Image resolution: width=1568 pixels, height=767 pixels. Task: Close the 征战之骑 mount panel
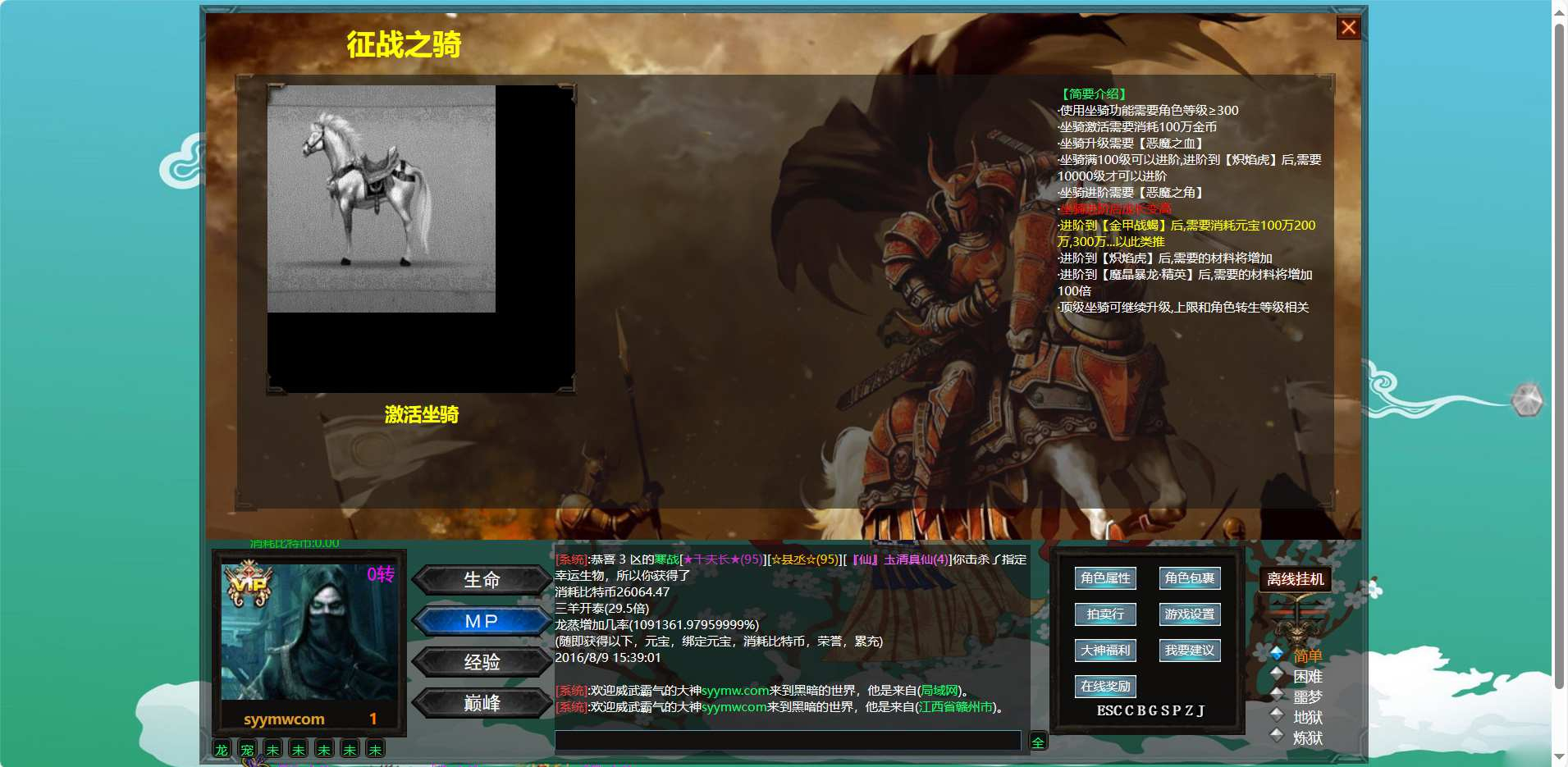(1348, 28)
